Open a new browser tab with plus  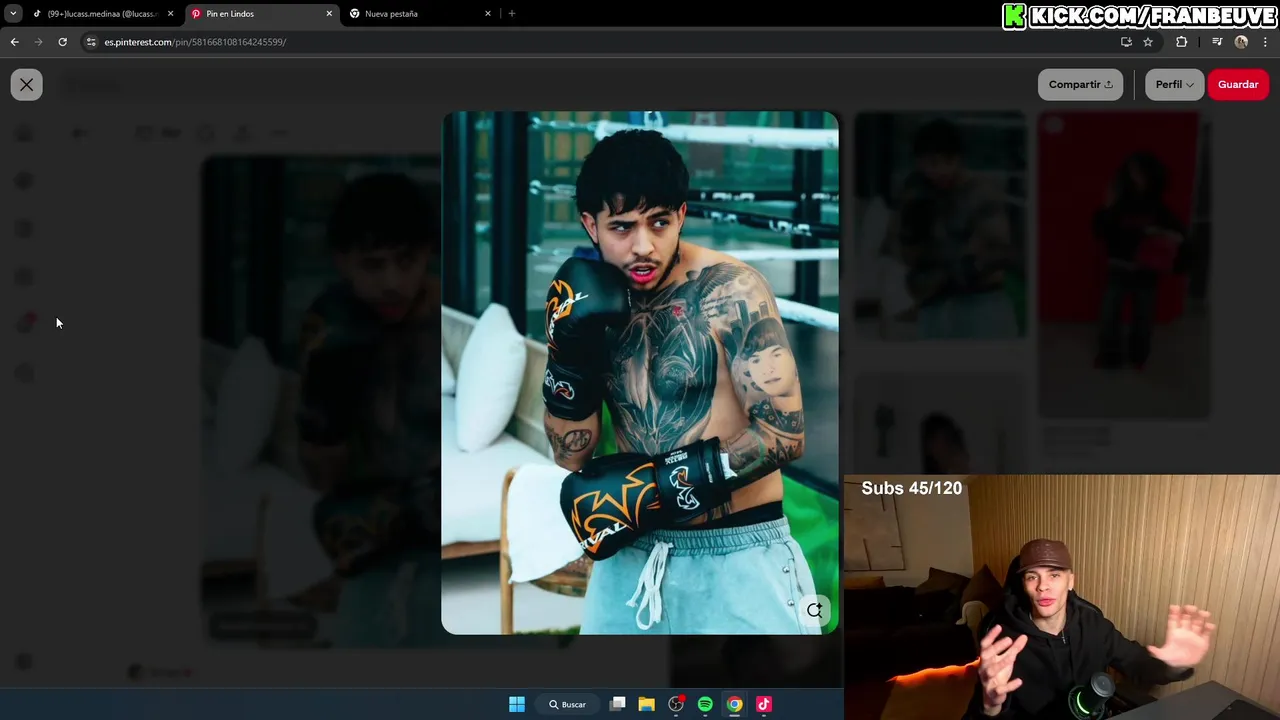tap(512, 14)
